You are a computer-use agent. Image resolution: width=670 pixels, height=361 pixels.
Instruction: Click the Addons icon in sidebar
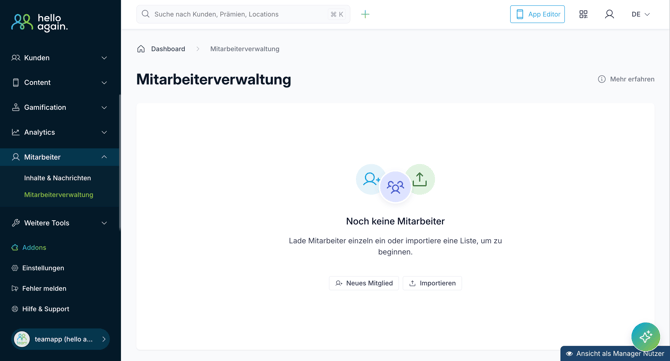coord(15,247)
